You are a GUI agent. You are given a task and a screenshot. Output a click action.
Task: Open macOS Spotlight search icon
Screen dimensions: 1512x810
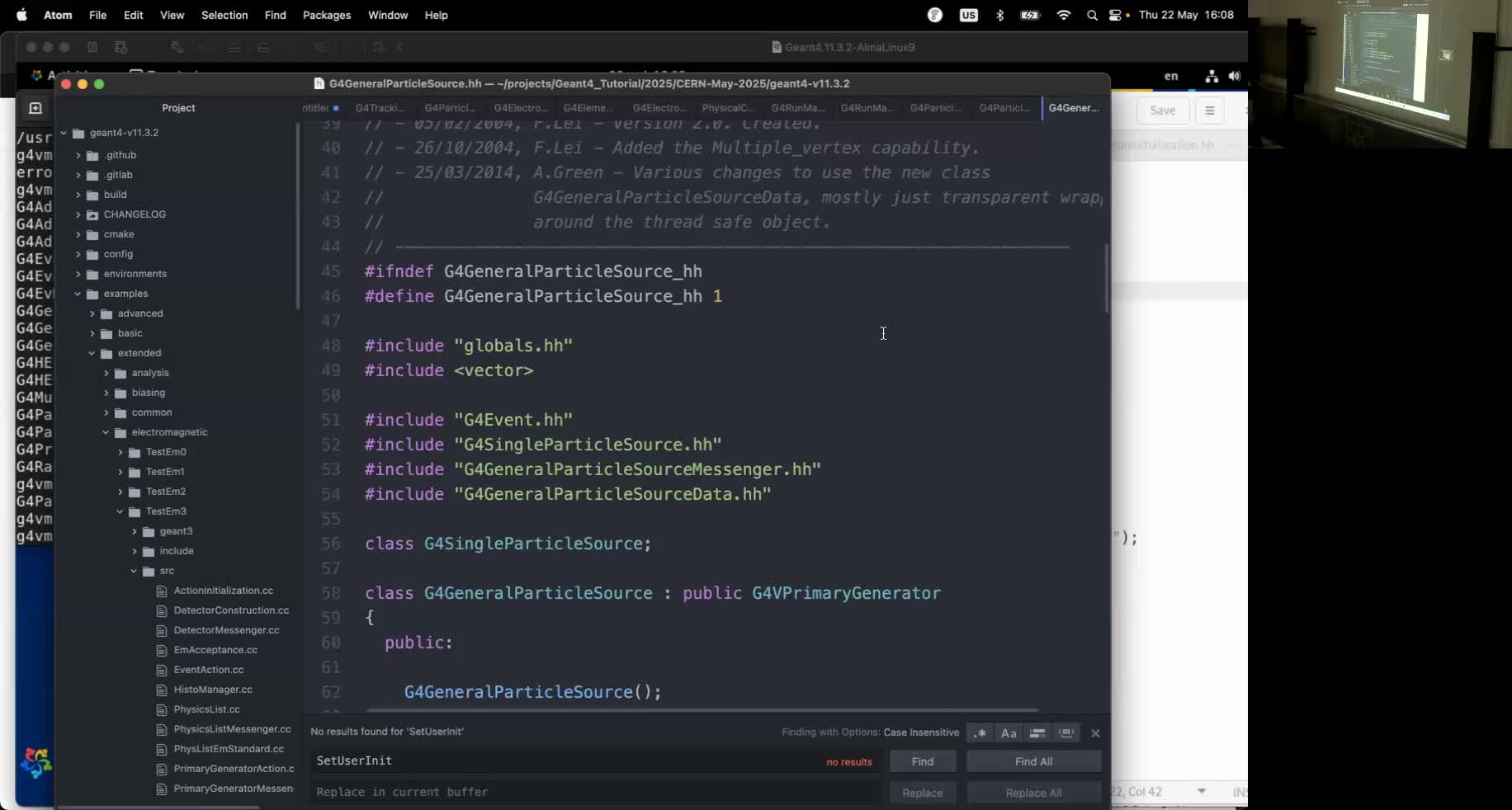pos(1092,15)
